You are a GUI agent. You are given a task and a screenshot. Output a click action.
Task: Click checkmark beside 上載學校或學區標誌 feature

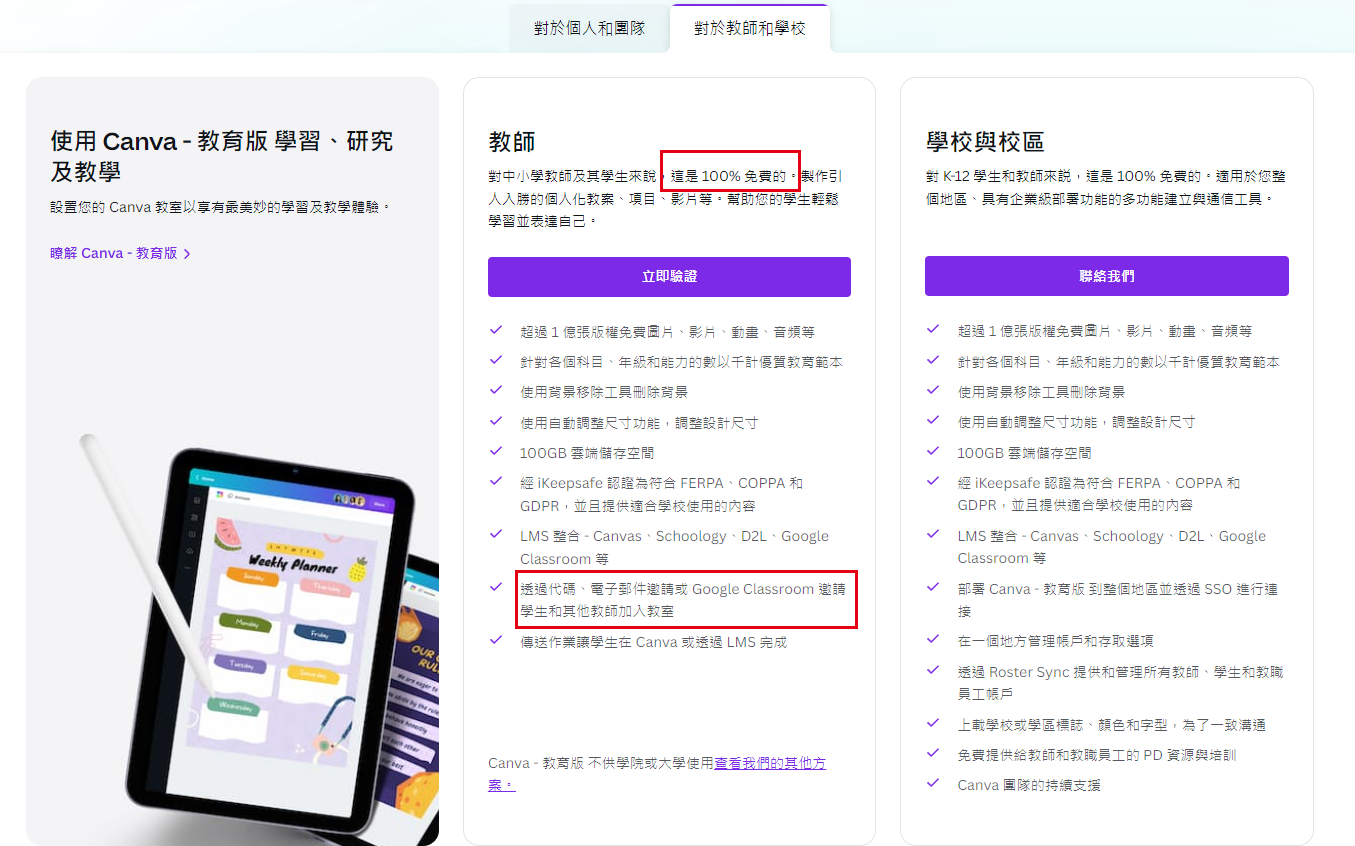pos(933,723)
